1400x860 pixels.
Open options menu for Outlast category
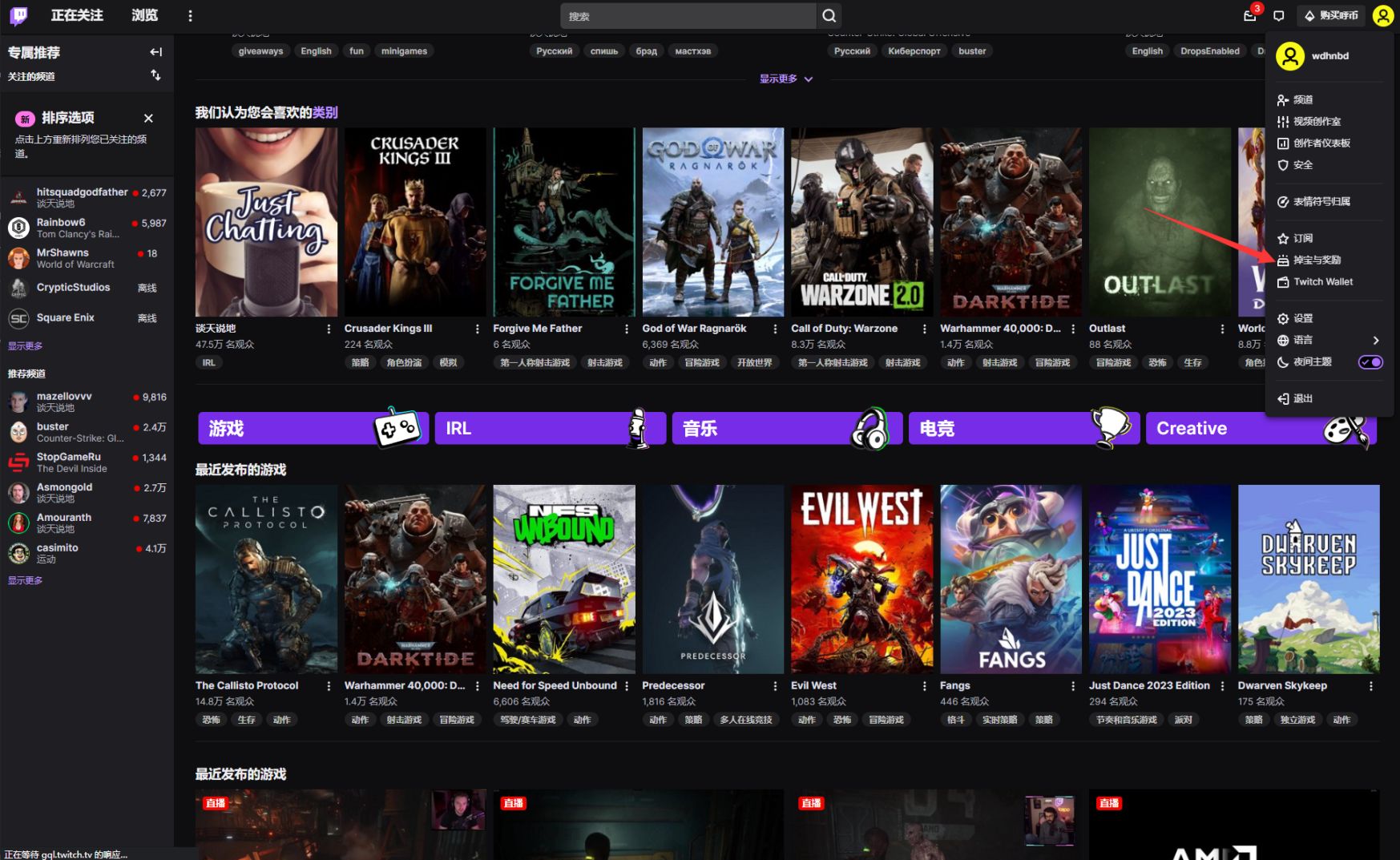pos(1222,329)
